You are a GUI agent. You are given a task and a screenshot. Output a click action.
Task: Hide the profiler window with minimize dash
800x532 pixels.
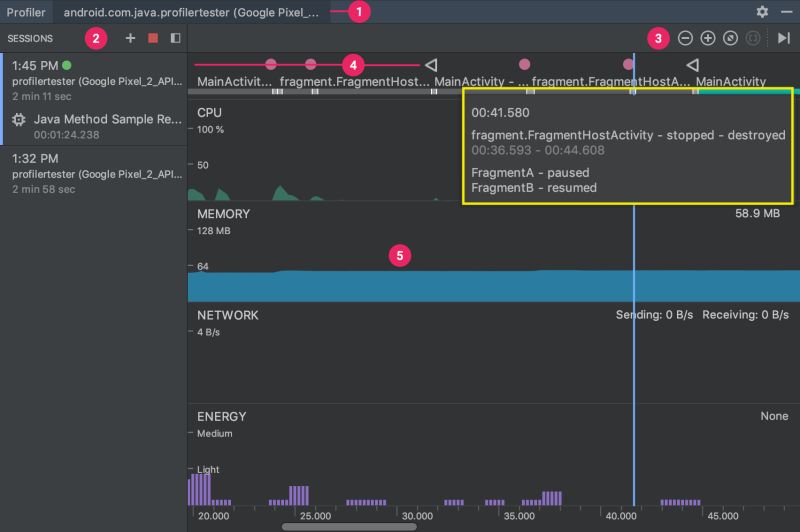786,11
